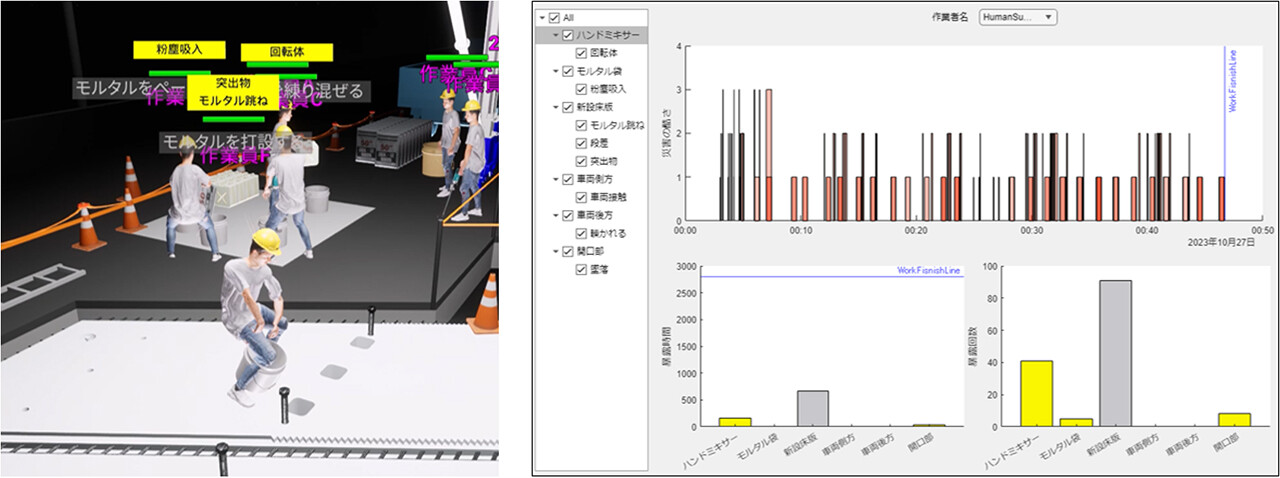Click the ハンドミキサー bar in 暴露回数 chart

click(1036, 393)
